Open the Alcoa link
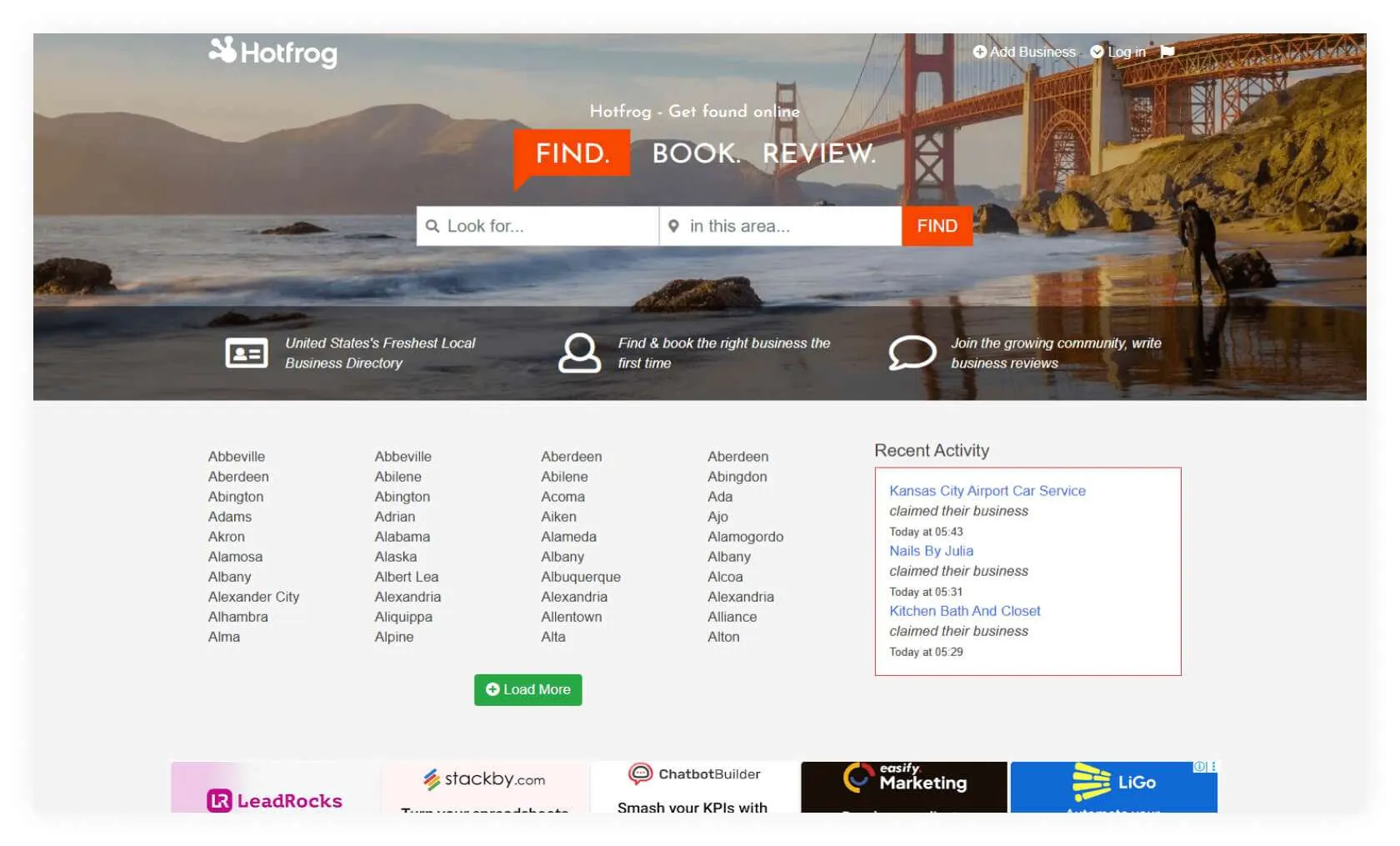Screen dimensions: 1400x846 (725, 577)
